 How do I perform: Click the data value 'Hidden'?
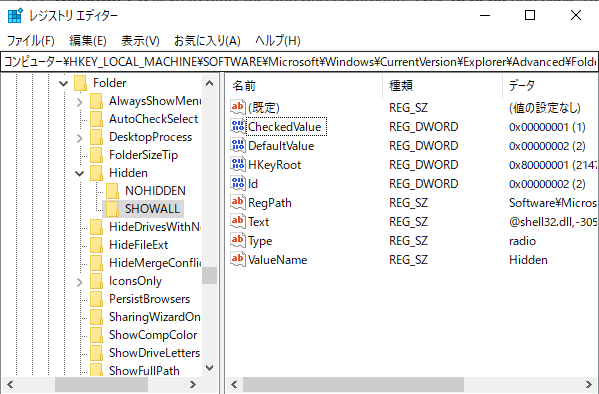pos(528,260)
